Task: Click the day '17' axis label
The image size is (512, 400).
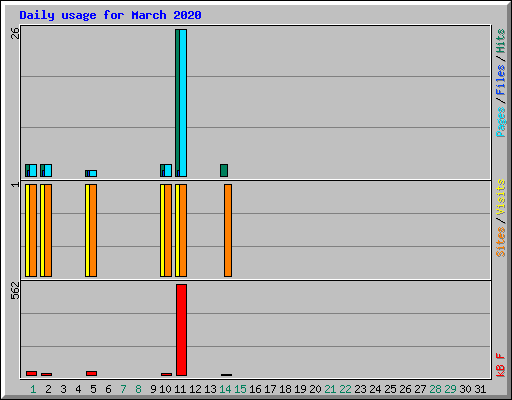Action: coord(270,389)
